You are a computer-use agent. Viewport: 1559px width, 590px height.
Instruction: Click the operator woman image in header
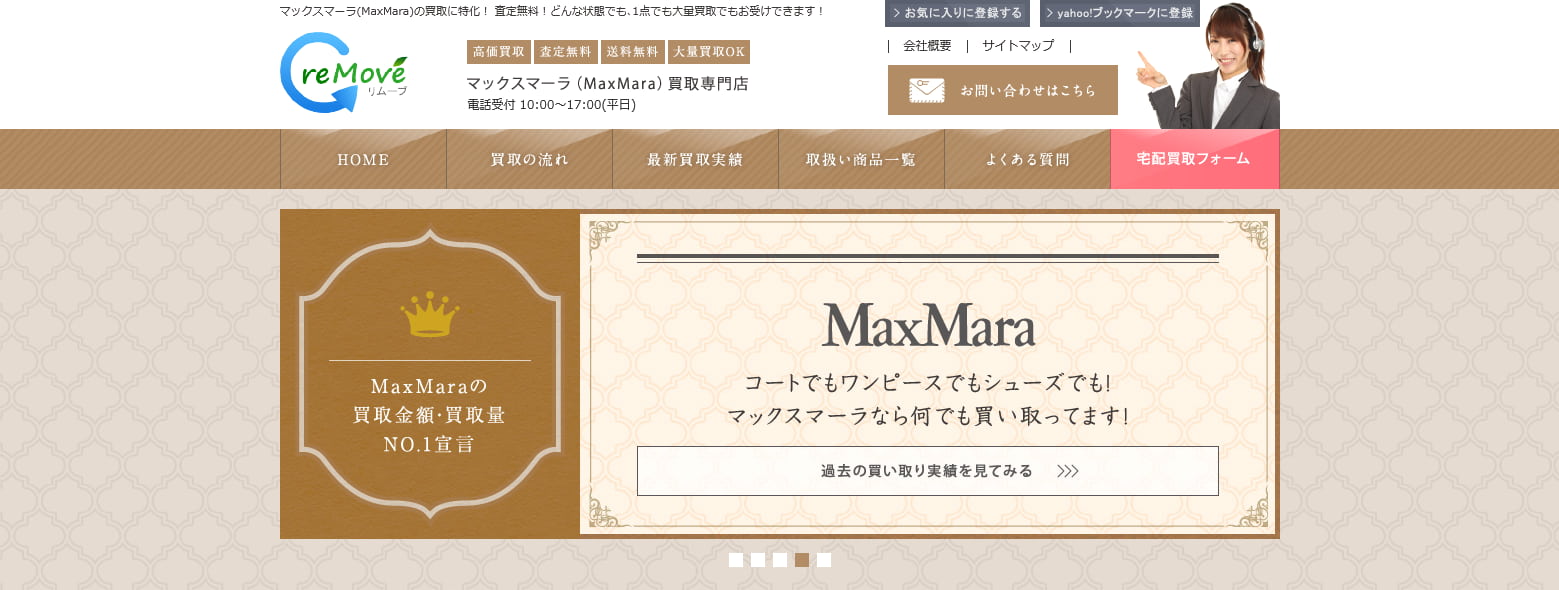[x=1208, y=66]
